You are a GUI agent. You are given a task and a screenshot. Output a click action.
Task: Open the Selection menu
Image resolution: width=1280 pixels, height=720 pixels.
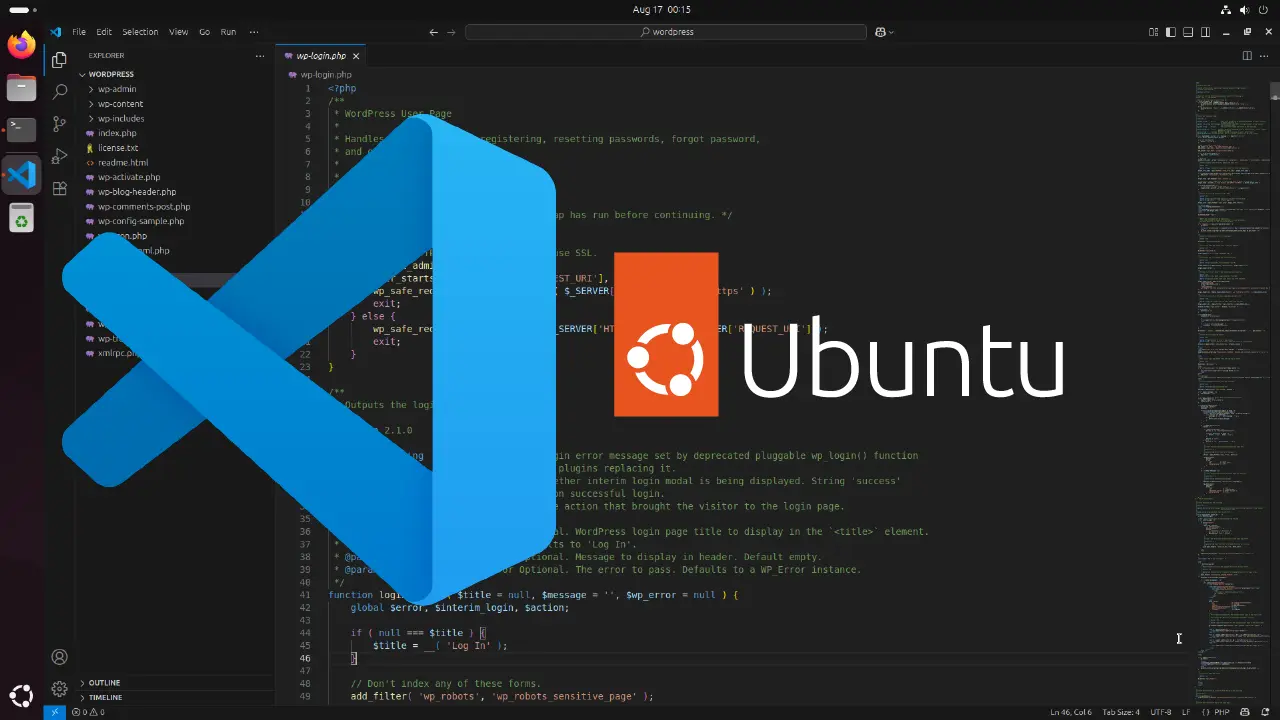coord(140,32)
